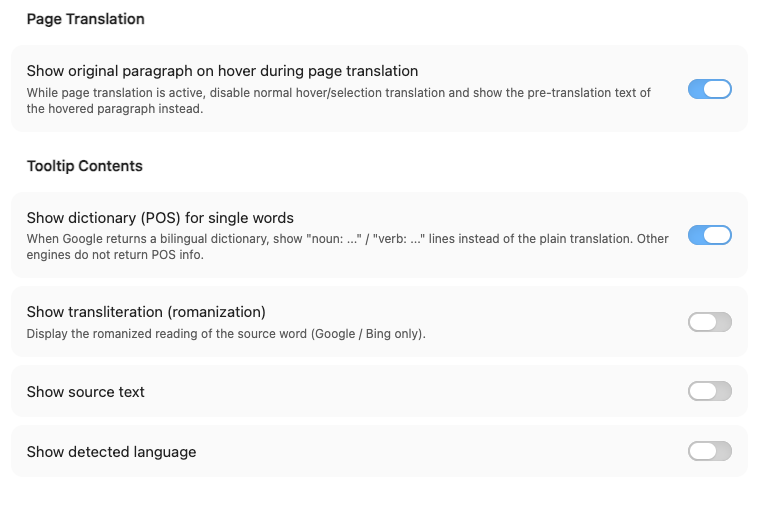This screenshot has height=507, width=769.
Task: Enable the Show detected language switch
Action: coord(710,451)
